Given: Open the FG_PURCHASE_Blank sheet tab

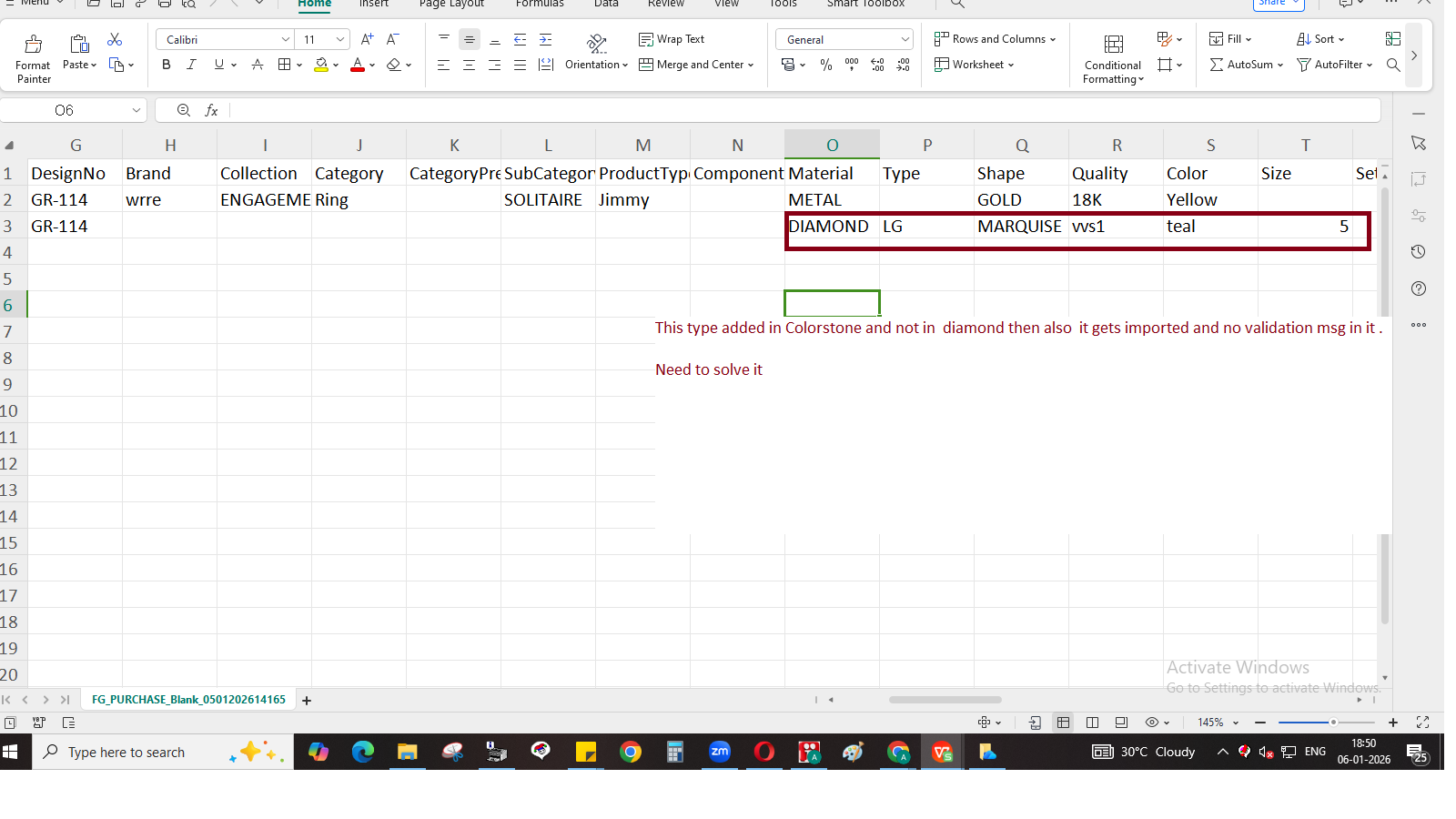Looking at the screenshot, I should (x=188, y=700).
